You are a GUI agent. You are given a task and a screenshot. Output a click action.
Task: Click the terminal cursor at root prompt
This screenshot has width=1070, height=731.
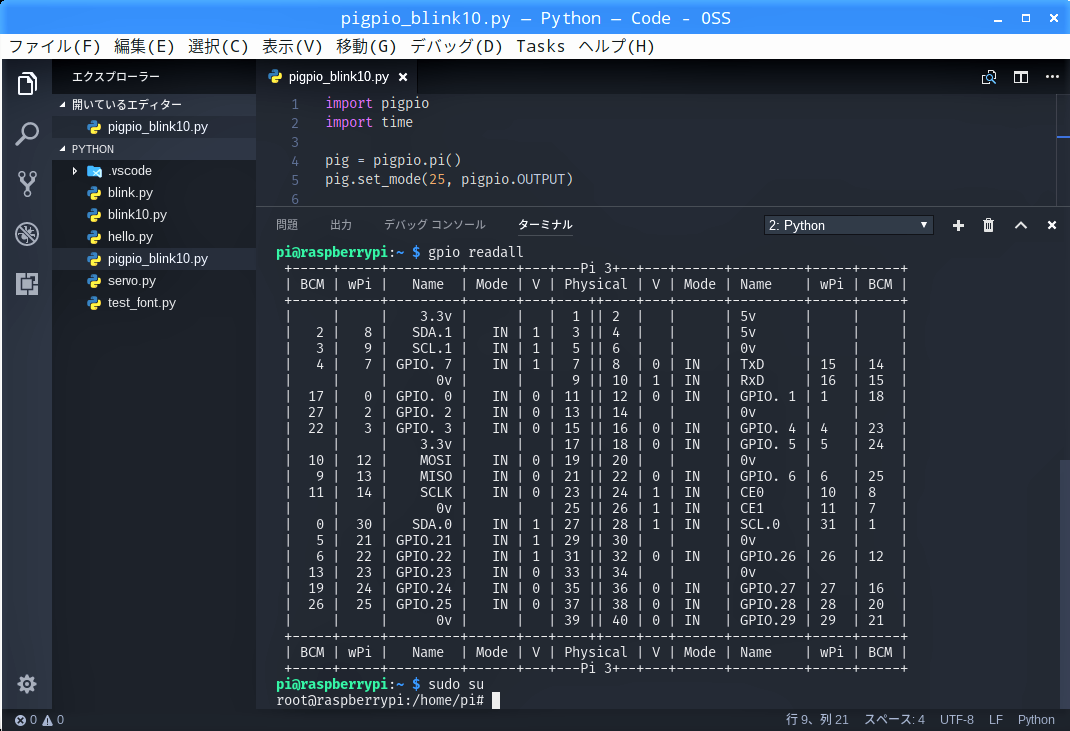(x=496, y=700)
